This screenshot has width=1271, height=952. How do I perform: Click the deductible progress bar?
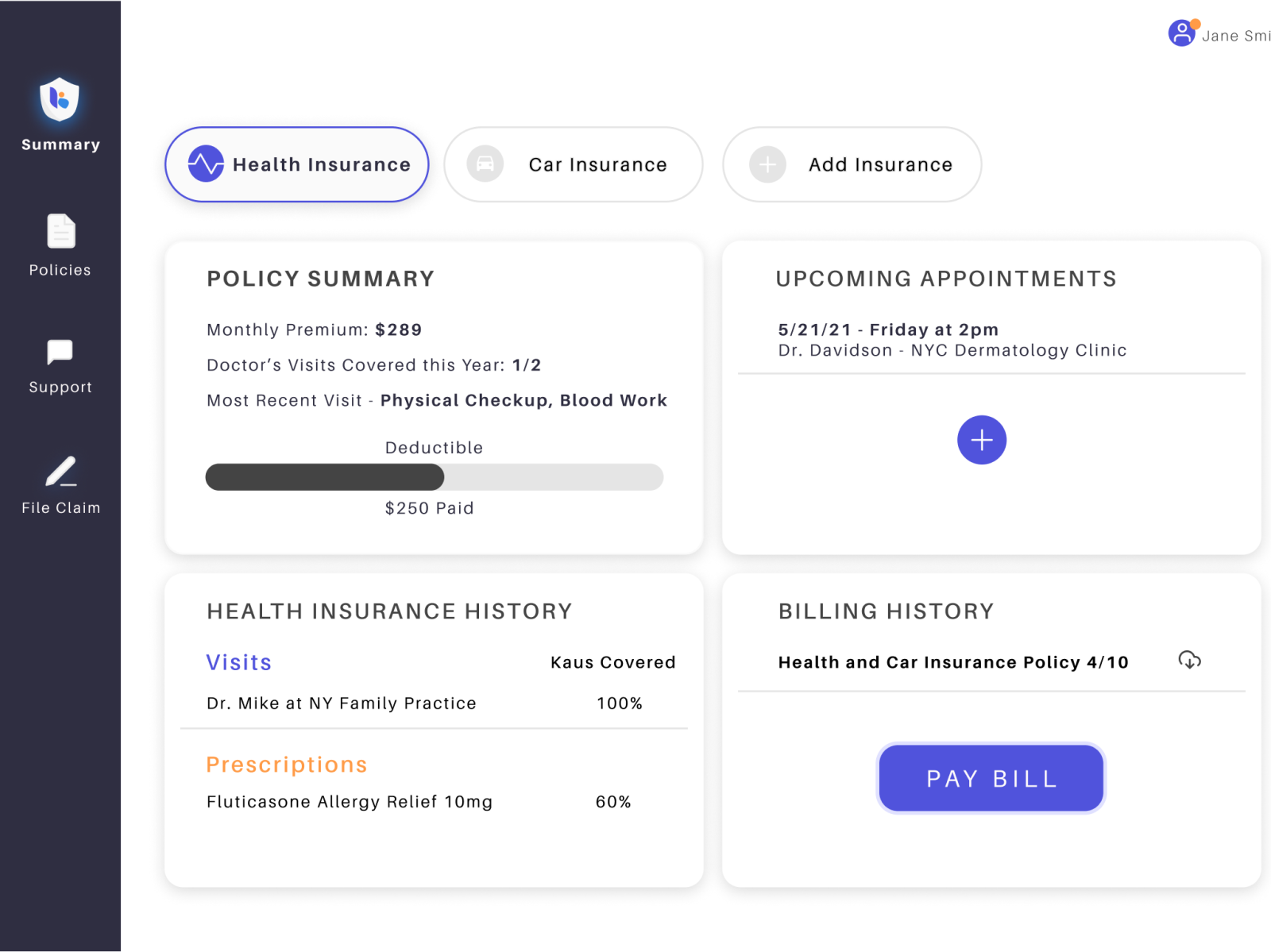pos(434,477)
